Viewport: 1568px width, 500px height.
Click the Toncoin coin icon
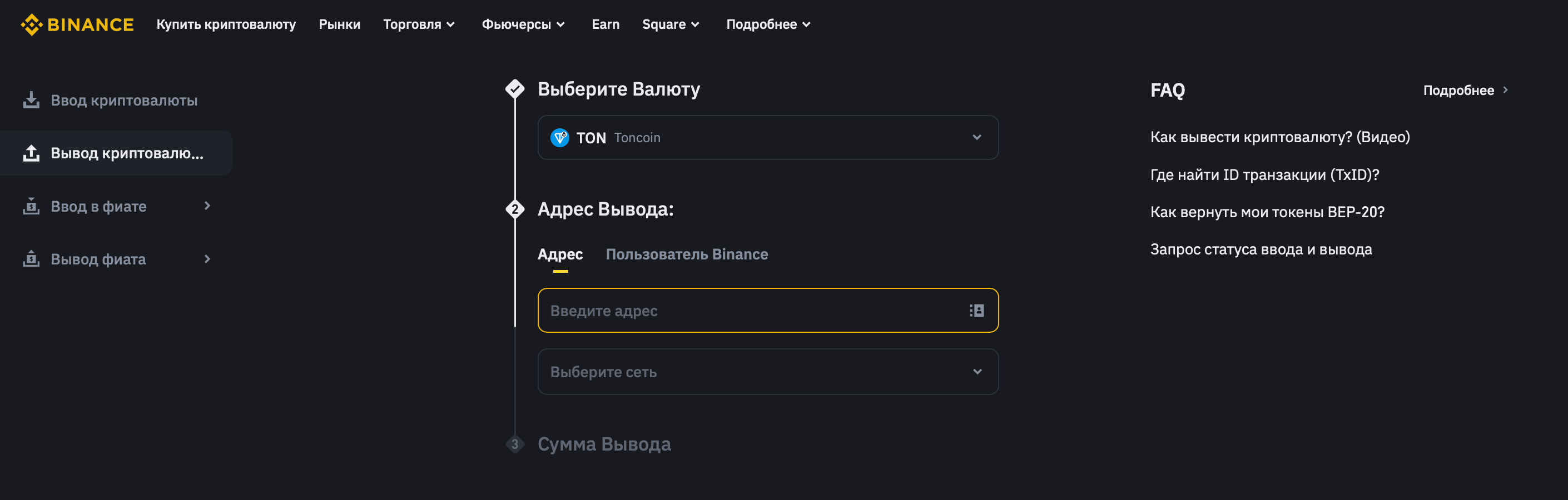[559, 137]
